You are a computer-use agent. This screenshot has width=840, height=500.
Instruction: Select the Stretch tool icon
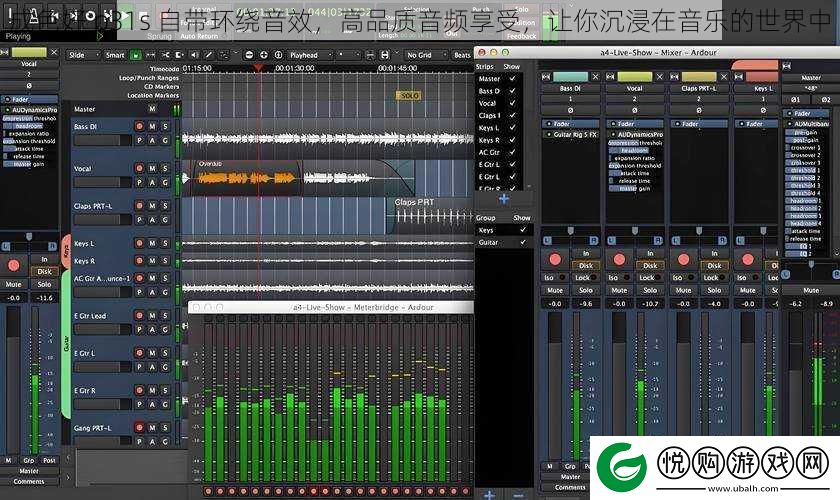click(x=179, y=55)
